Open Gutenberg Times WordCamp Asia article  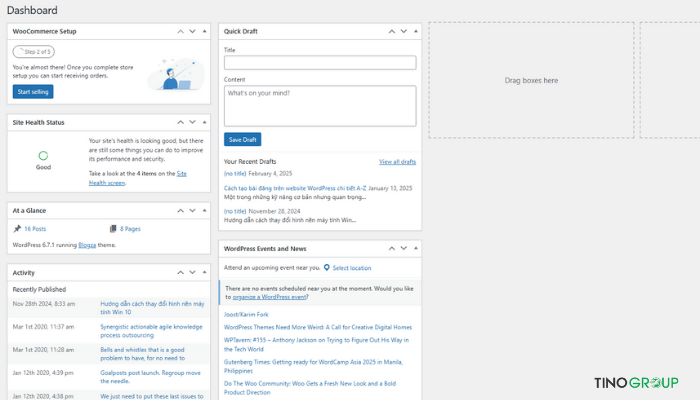pos(313,366)
